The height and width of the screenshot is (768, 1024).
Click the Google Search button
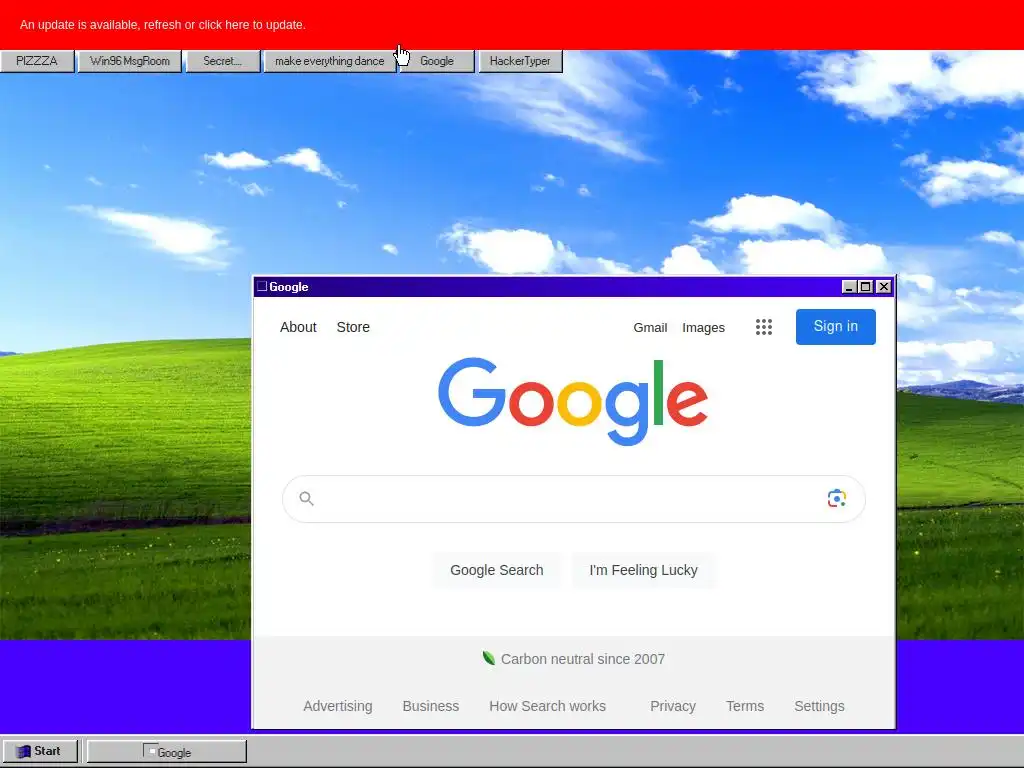[496, 570]
